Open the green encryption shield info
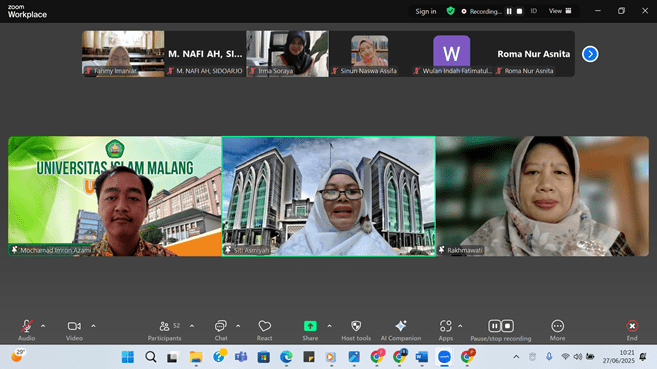657x369 pixels. 450,11
